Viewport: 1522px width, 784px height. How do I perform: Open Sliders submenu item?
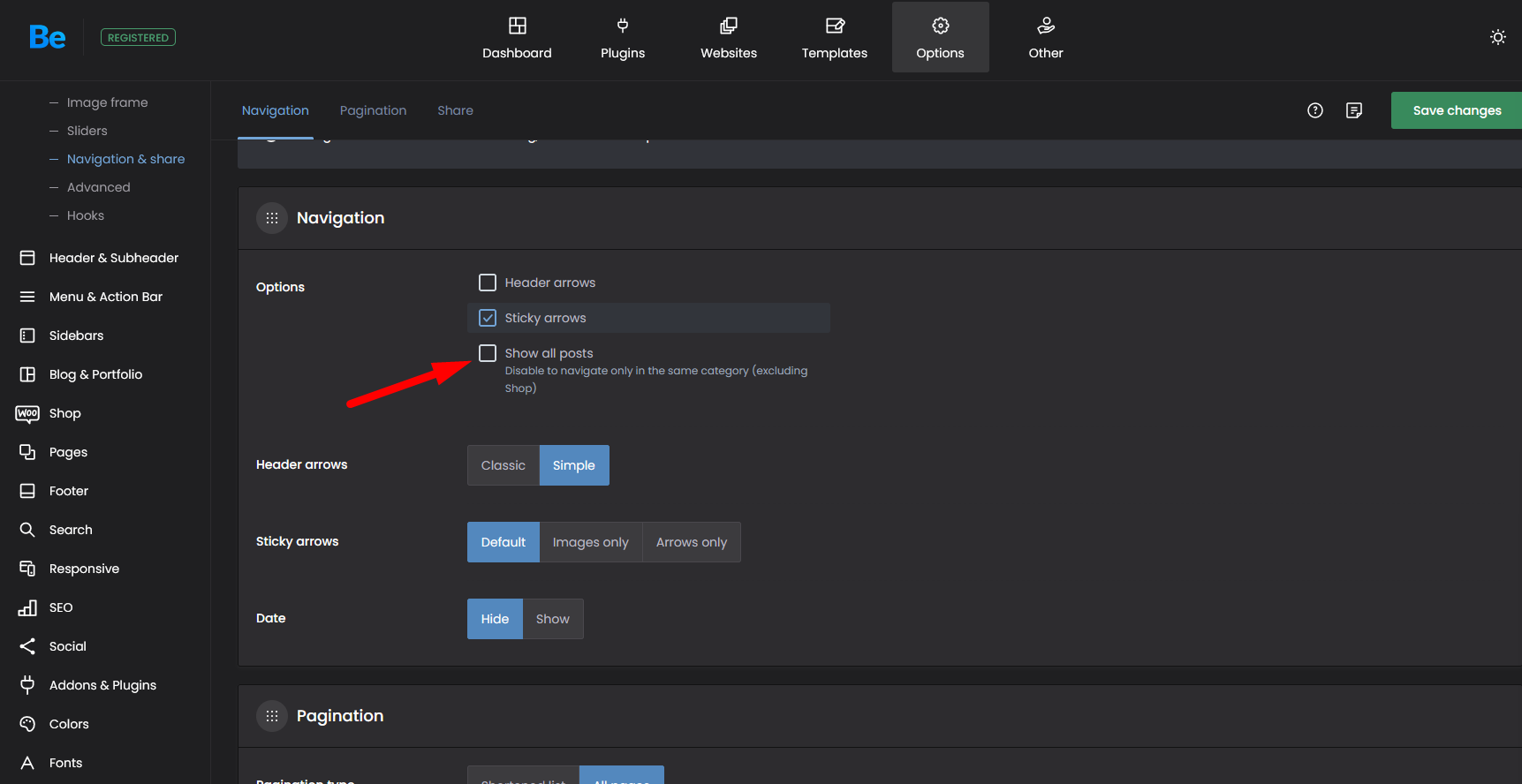(87, 131)
